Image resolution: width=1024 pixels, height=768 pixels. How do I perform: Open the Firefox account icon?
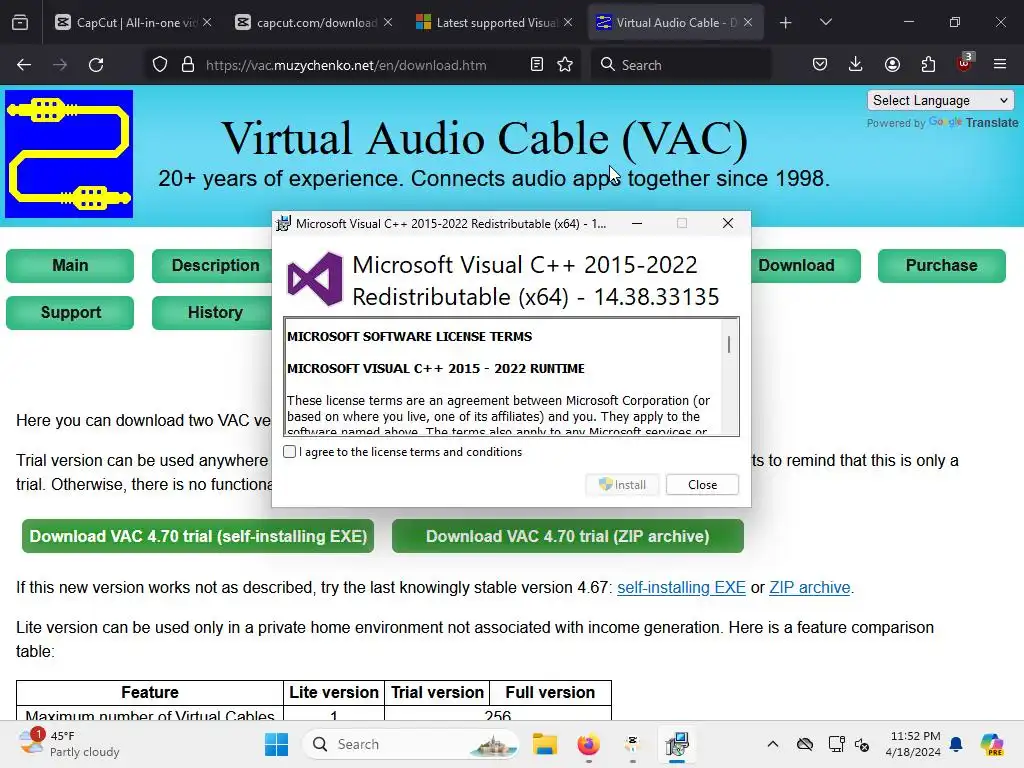[x=892, y=65]
